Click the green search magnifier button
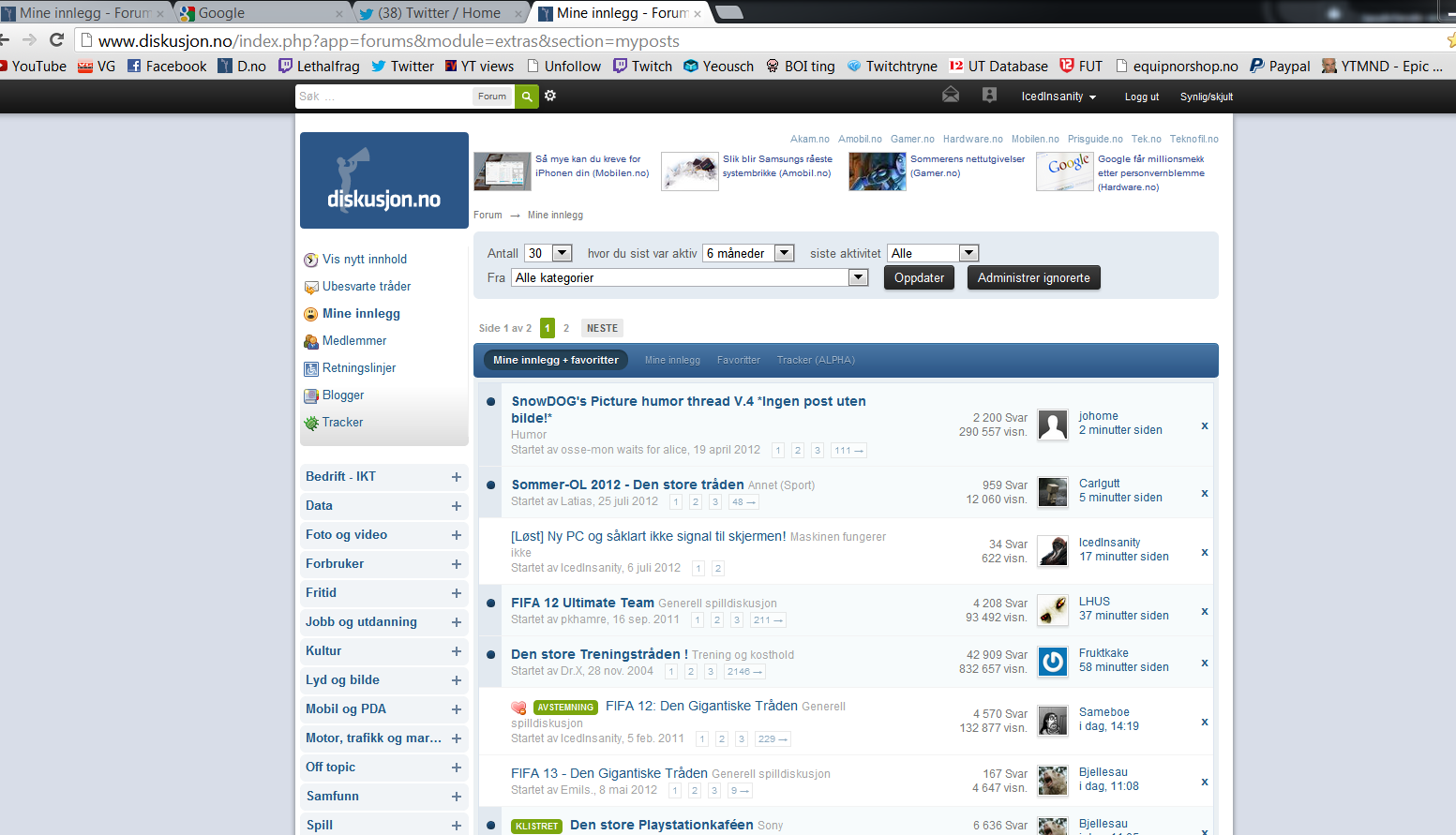This screenshot has width=1456, height=835. [x=527, y=97]
